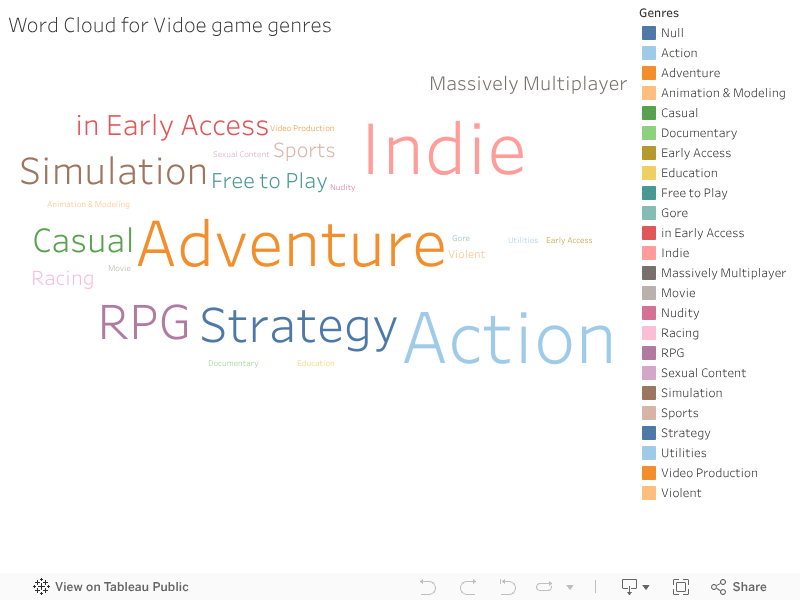Click 'Animation & Modeling' word in cloud
The width and height of the screenshot is (800, 600).
(x=88, y=204)
